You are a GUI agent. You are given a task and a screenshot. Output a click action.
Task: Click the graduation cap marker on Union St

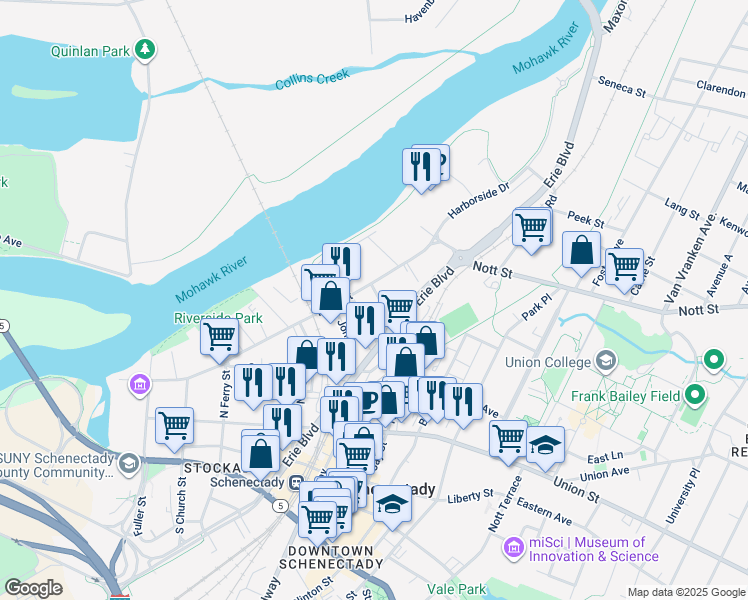coord(545,448)
